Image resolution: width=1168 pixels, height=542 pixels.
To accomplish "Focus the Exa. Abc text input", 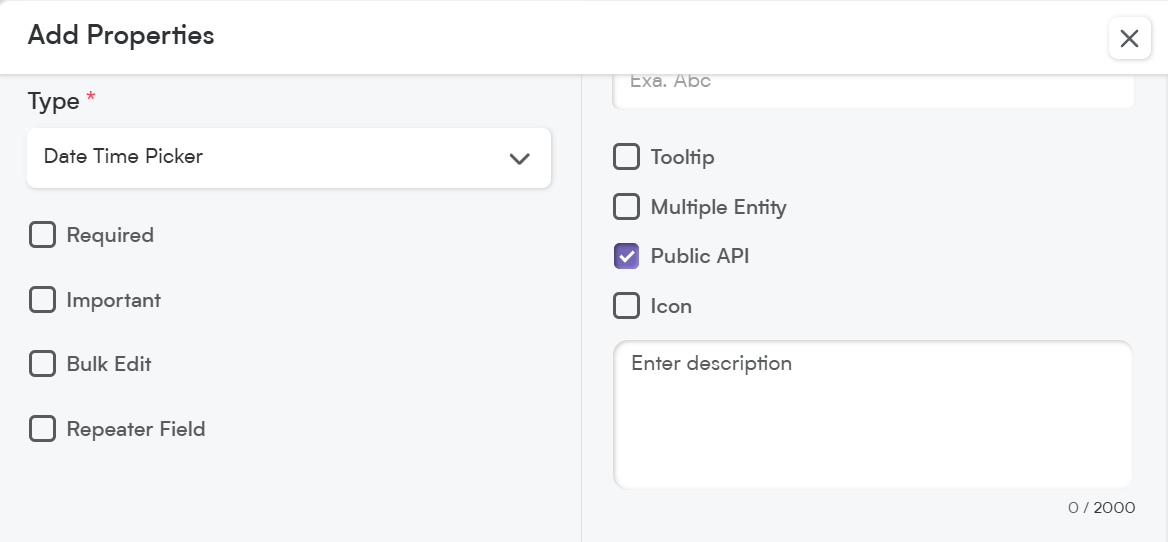I will point(873,88).
